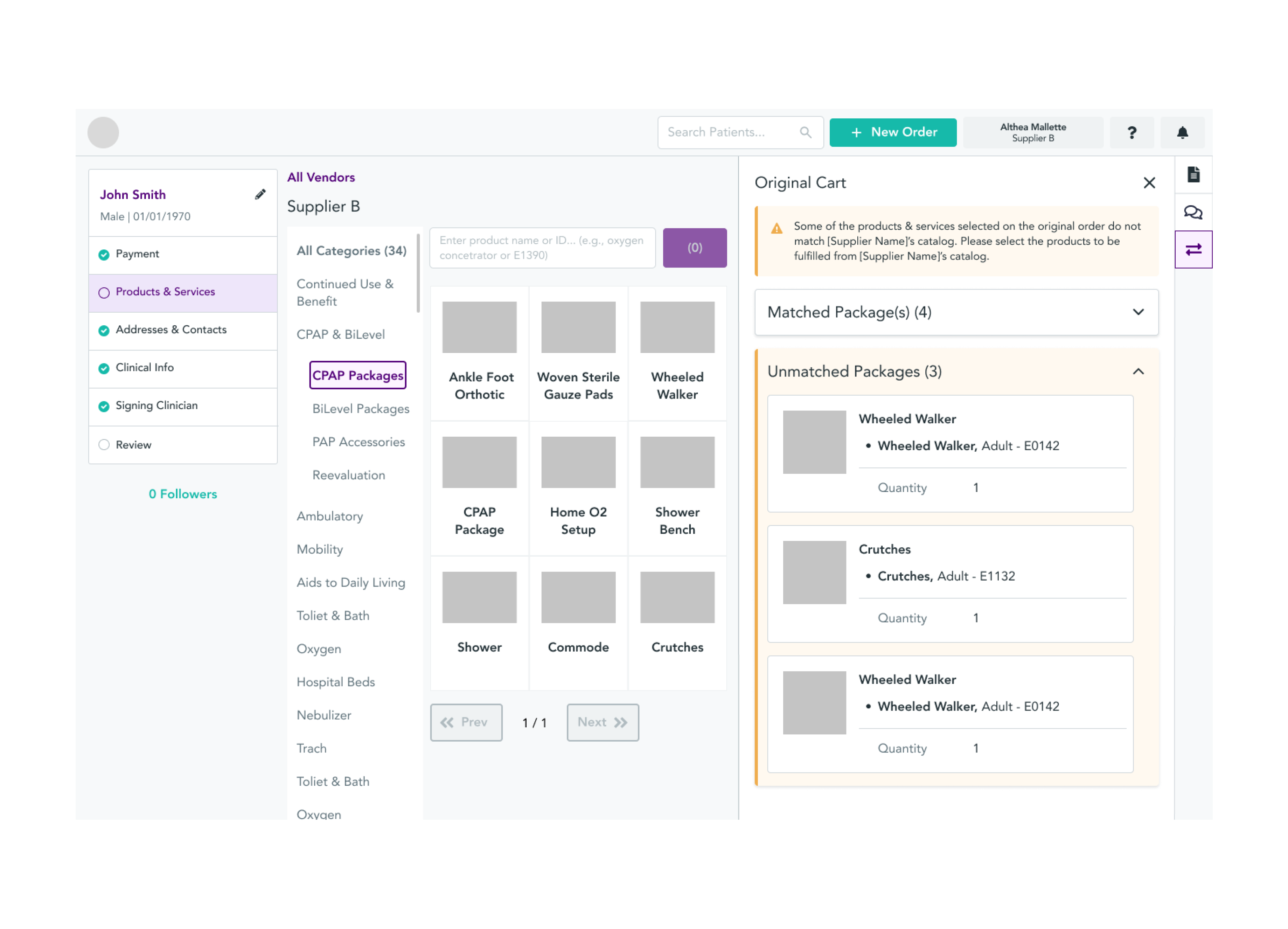Click the Prev page button
The image size is (1288, 929).
point(466,723)
